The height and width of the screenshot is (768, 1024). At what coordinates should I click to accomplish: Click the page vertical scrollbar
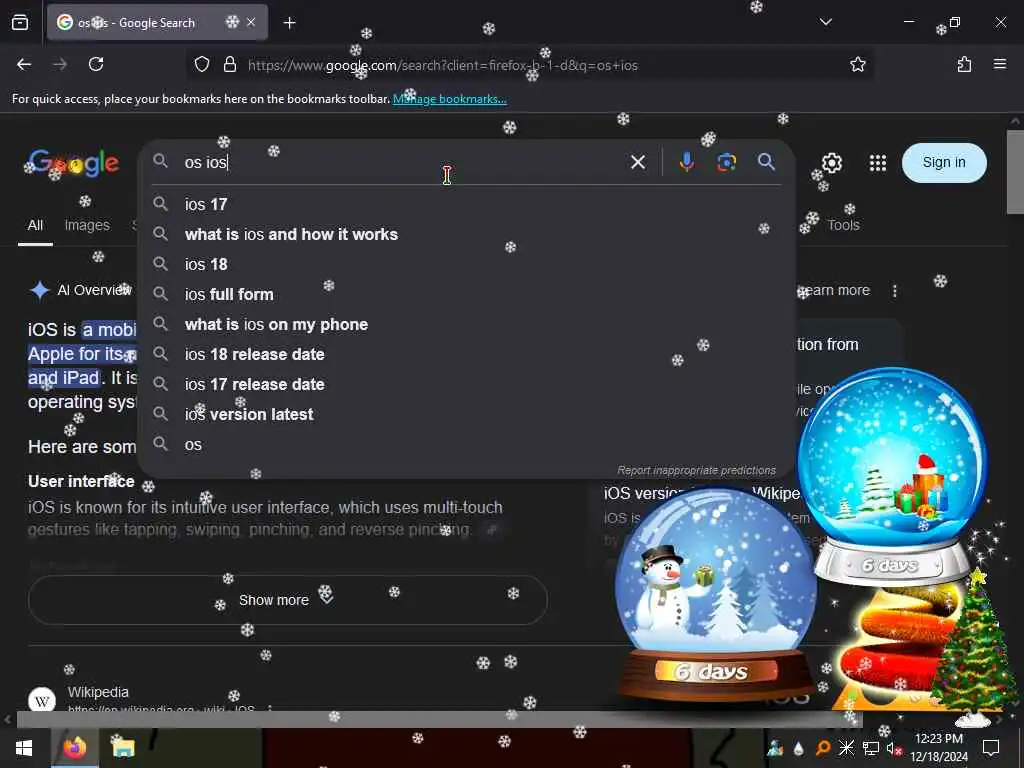(1015, 172)
